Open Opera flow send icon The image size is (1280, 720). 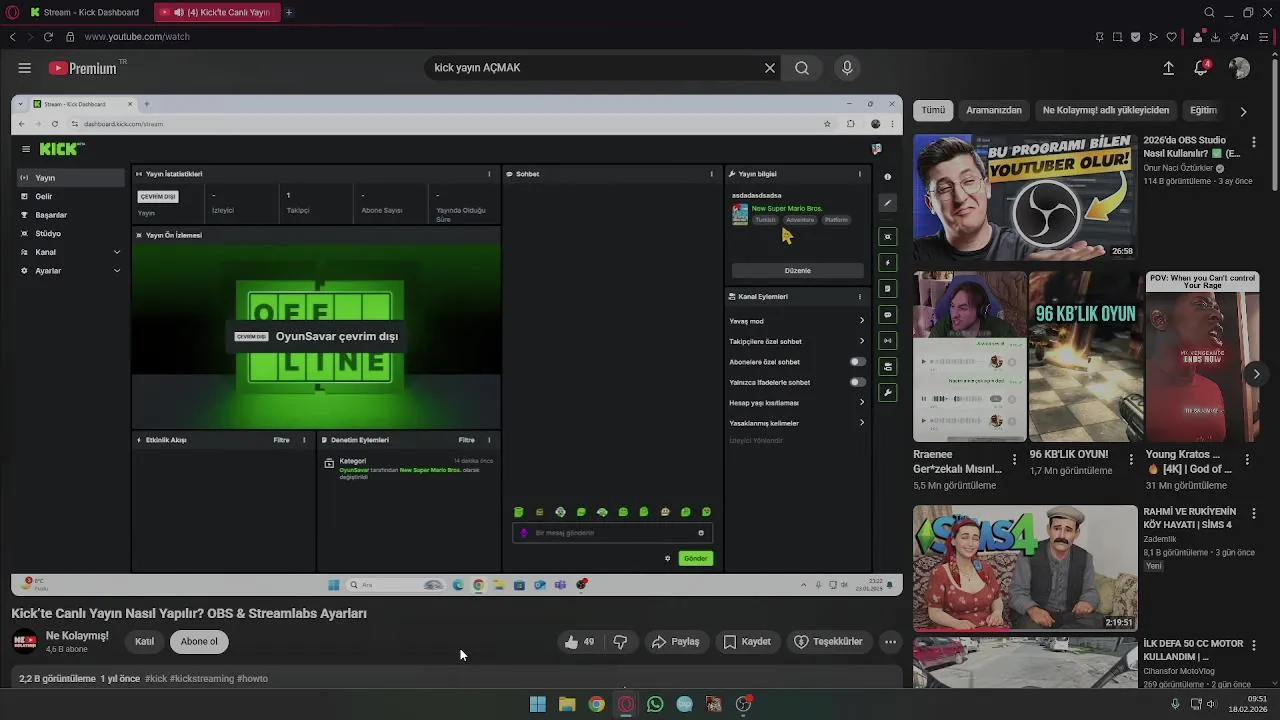[1153, 37]
